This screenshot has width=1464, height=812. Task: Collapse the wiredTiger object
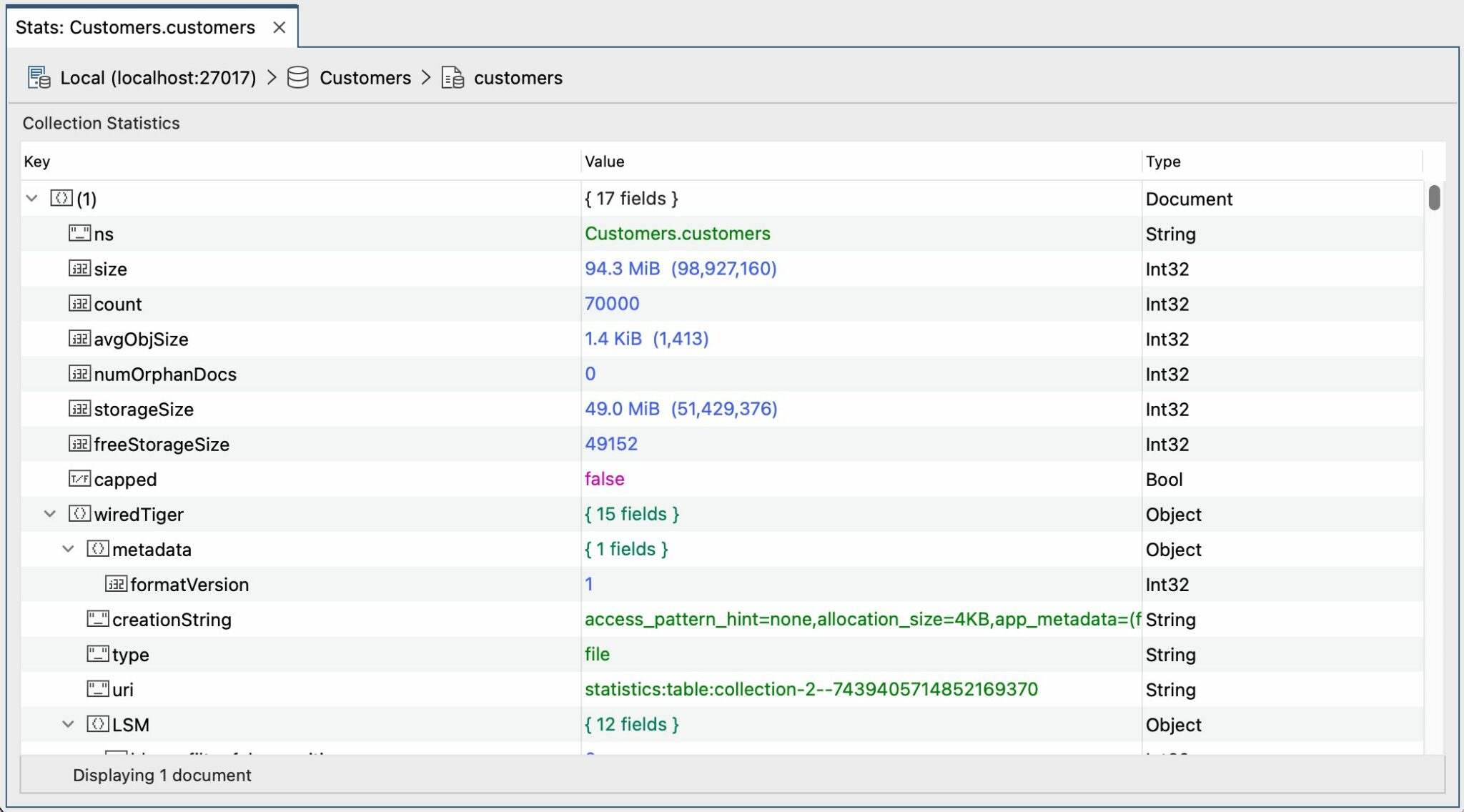(49, 514)
